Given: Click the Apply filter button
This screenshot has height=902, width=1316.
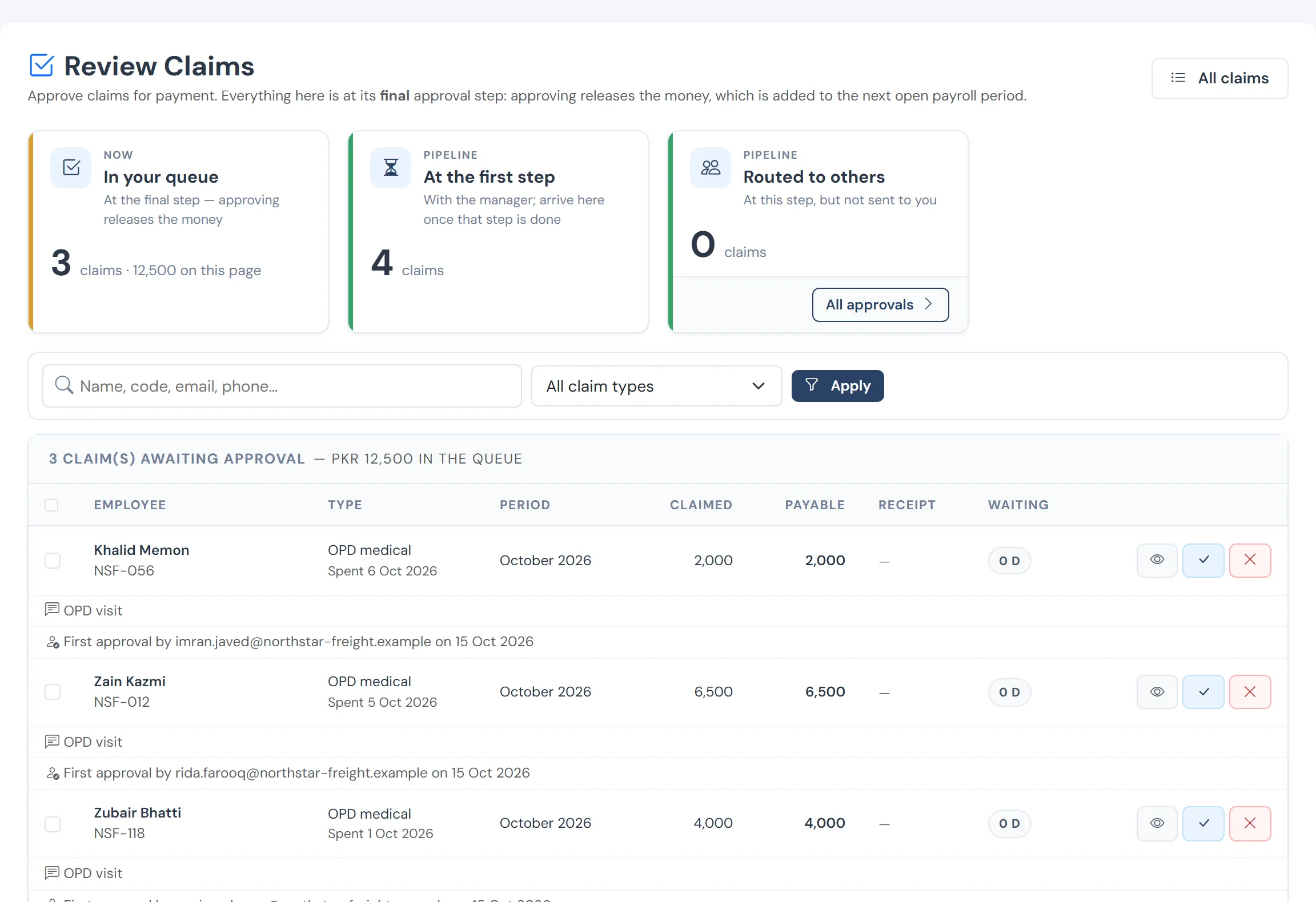Looking at the screenshot, I should click(837, 386).
